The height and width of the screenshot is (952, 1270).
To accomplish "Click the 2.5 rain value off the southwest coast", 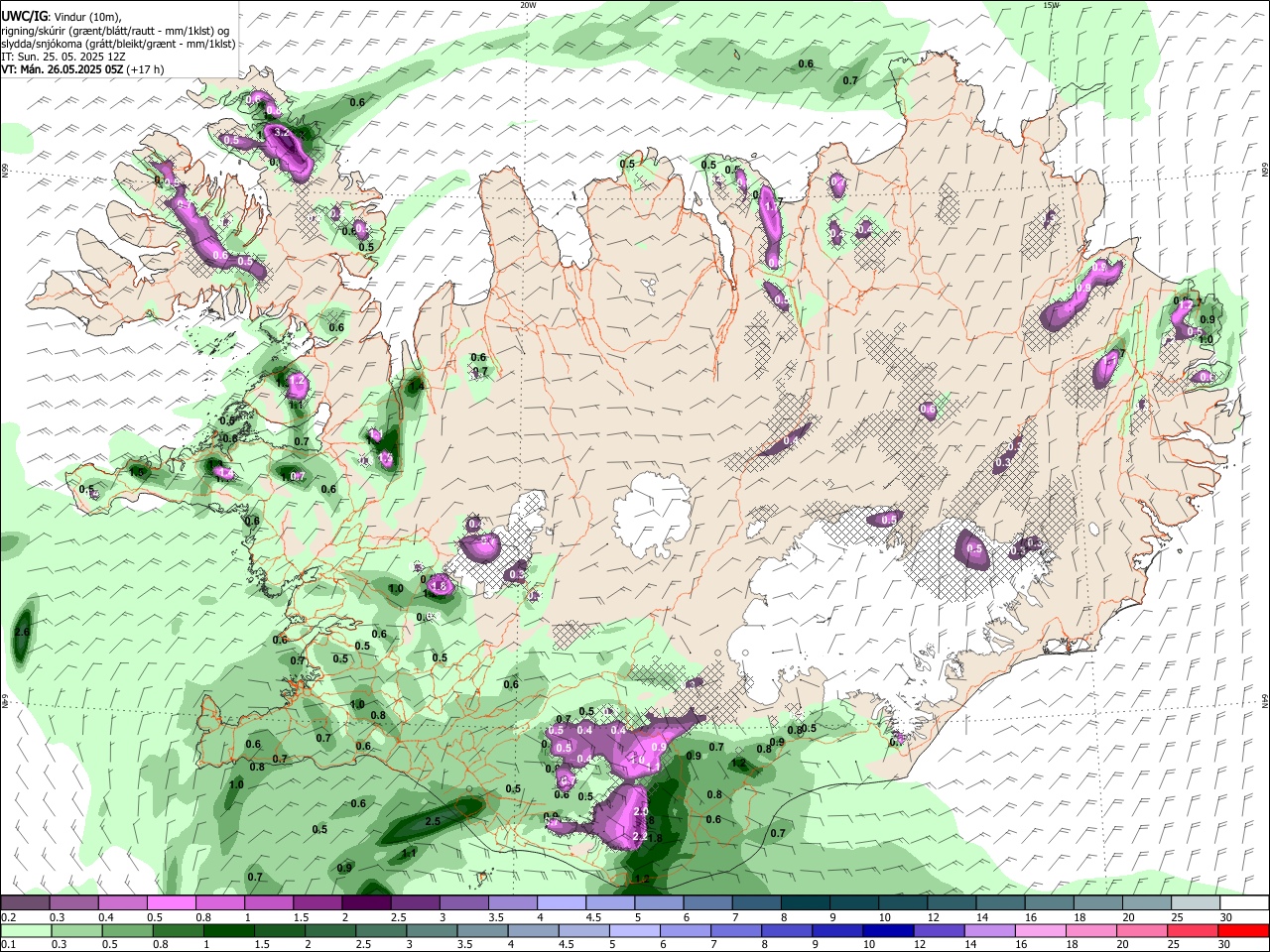I will (x=433, y=822).
